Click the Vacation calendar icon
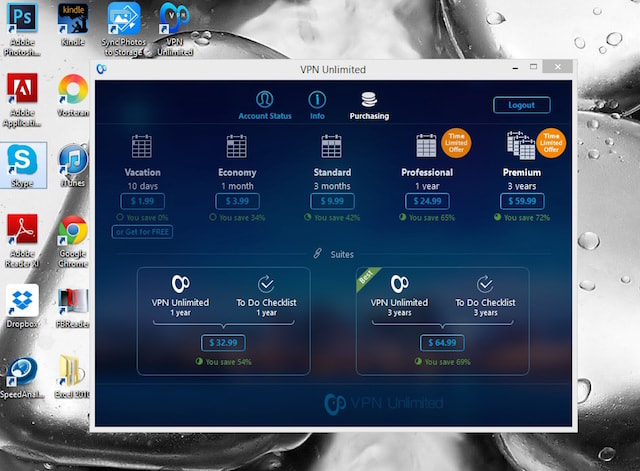Screen dimensions: 640x471 (142, 146)
